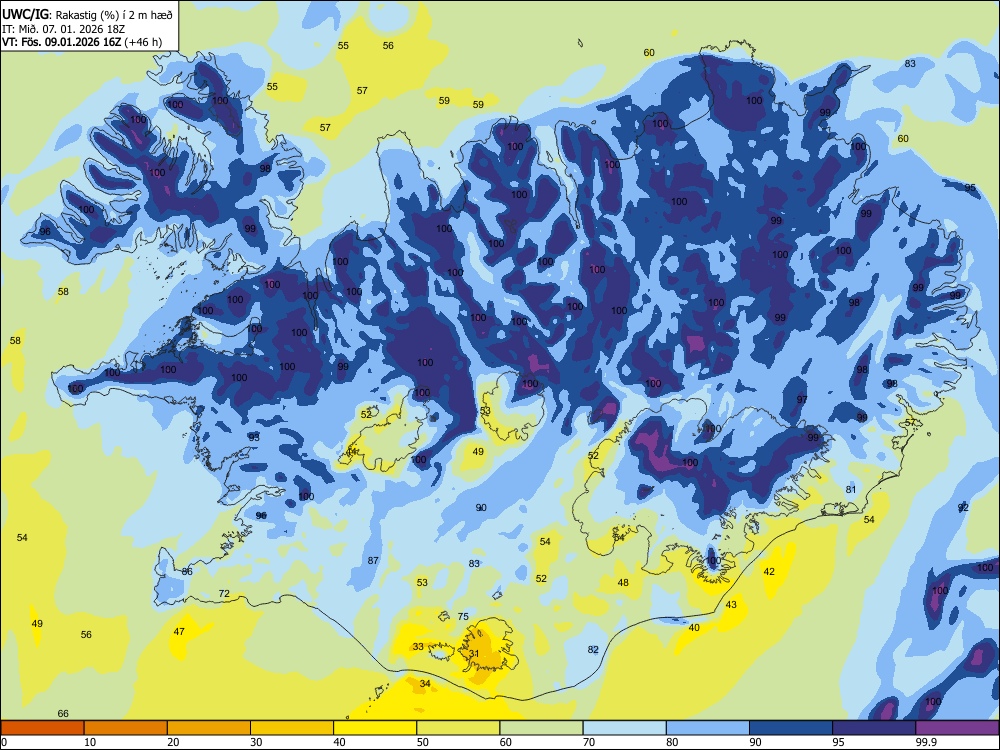Screen dimensions: 1000x750
Task: Click the humidity value "87" on the map
Action: (x=373, y=561)
